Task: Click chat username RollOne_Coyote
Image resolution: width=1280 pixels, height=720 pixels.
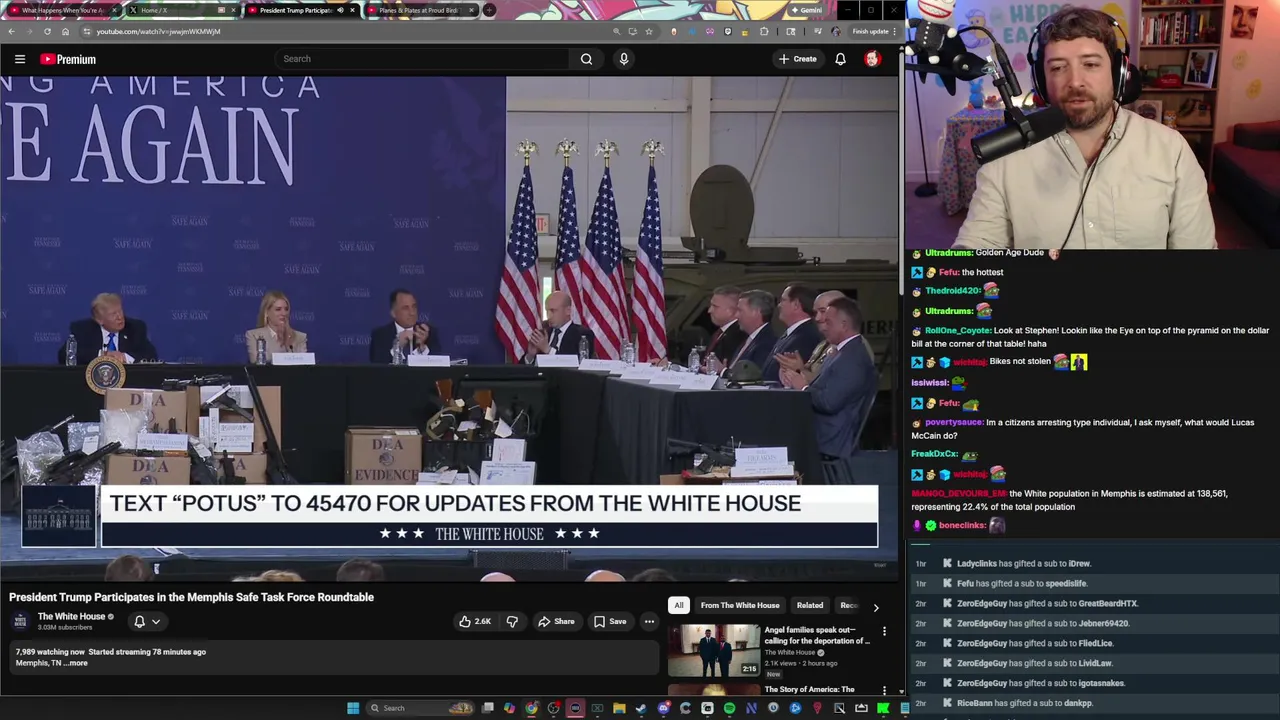Action: click(957, 330)
